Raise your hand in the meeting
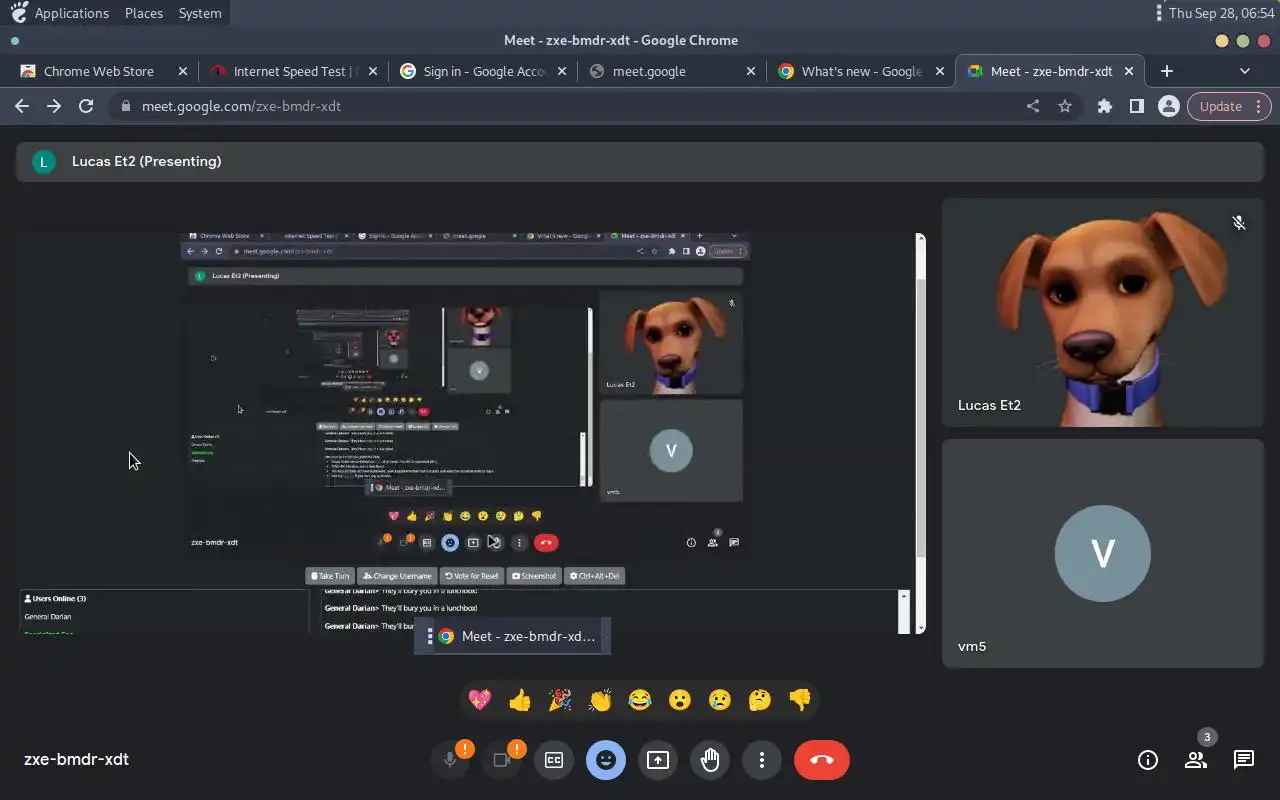The height and width of the screenshot is (800, 1280). [710, 760]
